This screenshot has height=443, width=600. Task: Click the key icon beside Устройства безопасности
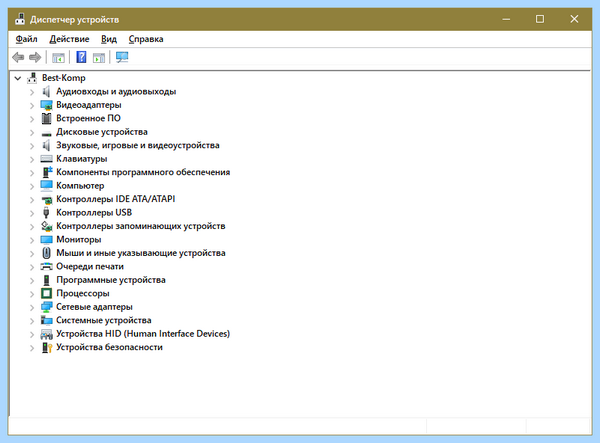coord(47,347)
